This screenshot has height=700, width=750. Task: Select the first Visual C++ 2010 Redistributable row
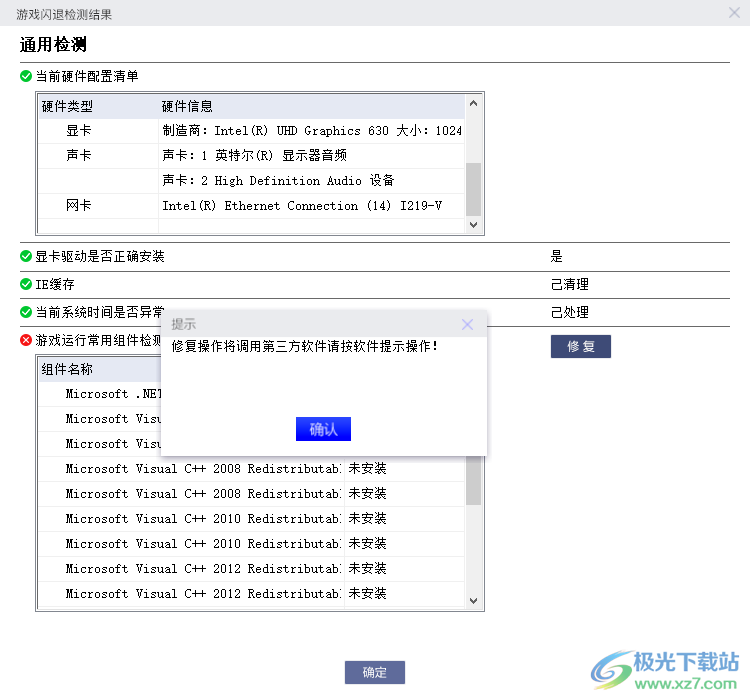pyautogui.click(x=251, y=519)
